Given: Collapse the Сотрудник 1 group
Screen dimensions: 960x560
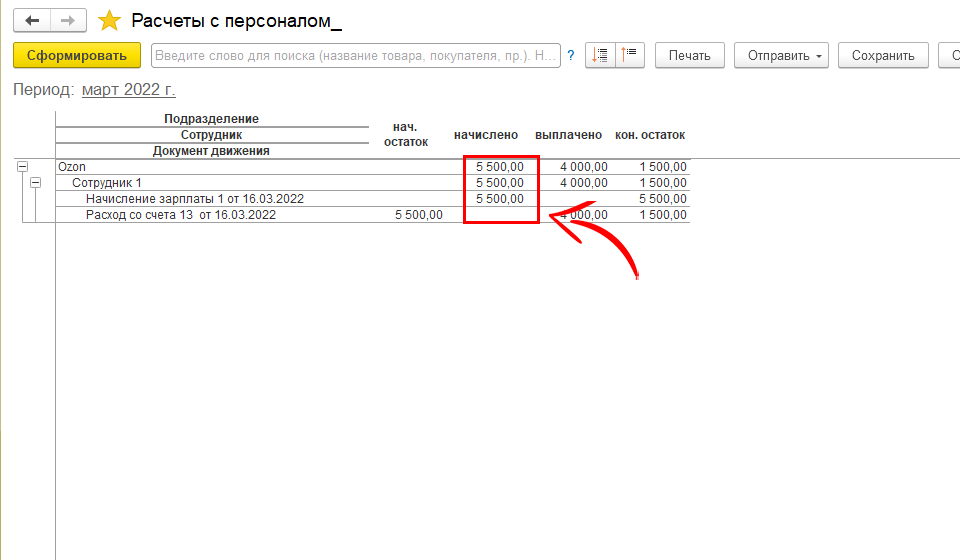Looking at the screenshot, I should pyautogui.click(x=36, y=183).
